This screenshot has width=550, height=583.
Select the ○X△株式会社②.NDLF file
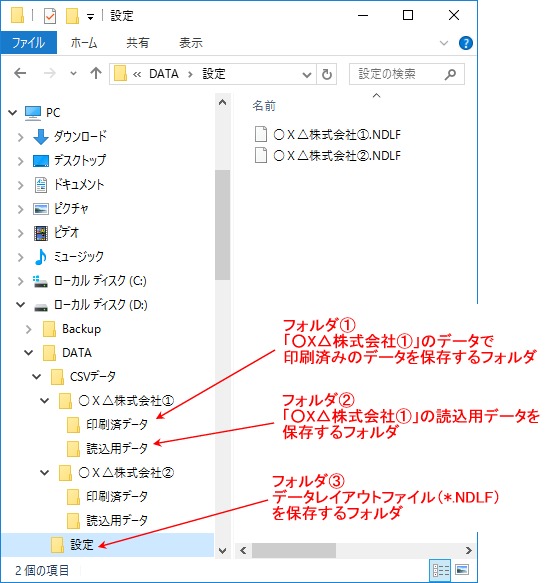(x=328, y=155)
